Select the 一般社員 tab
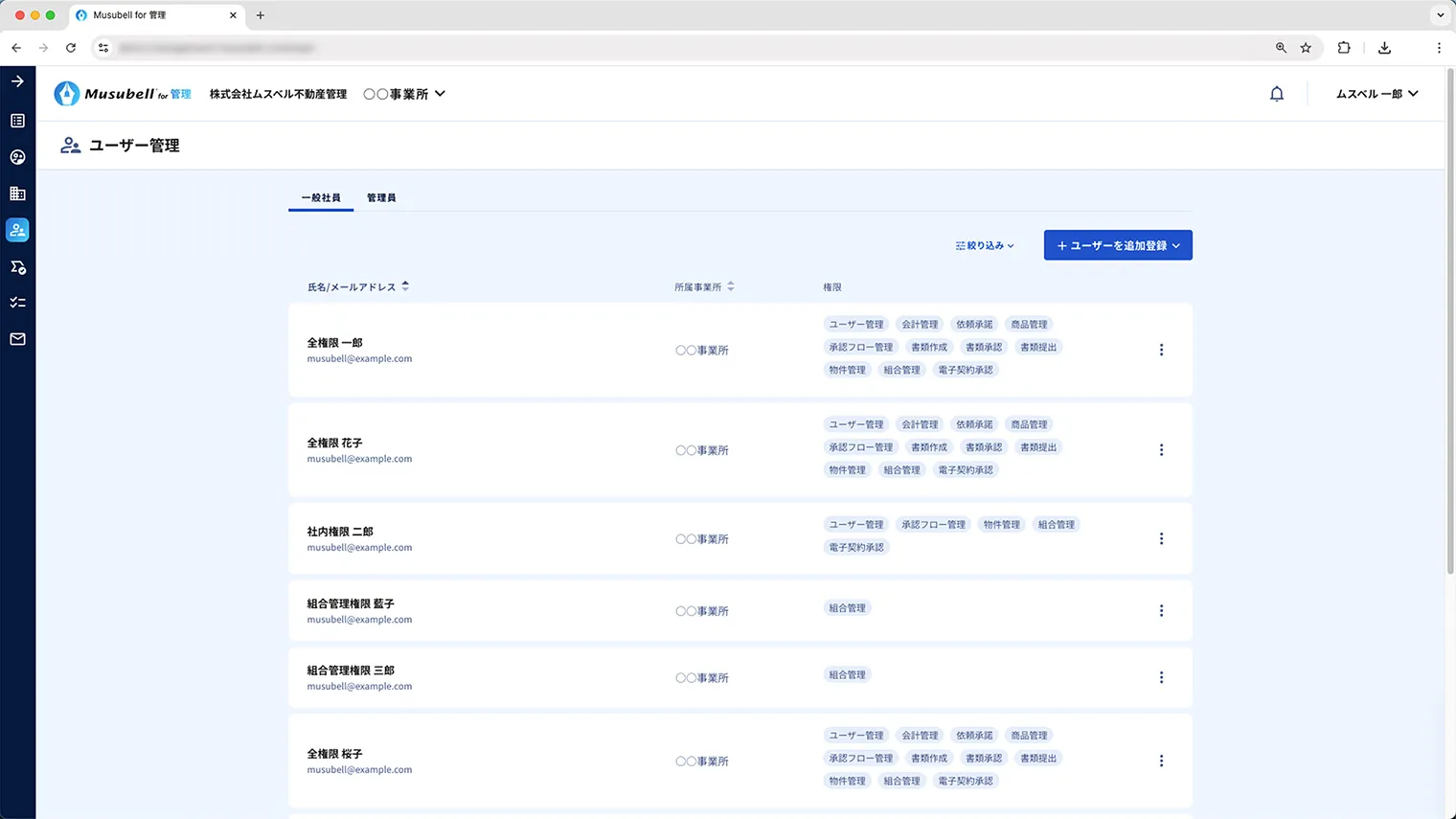1456x819 pixels. 320,197
